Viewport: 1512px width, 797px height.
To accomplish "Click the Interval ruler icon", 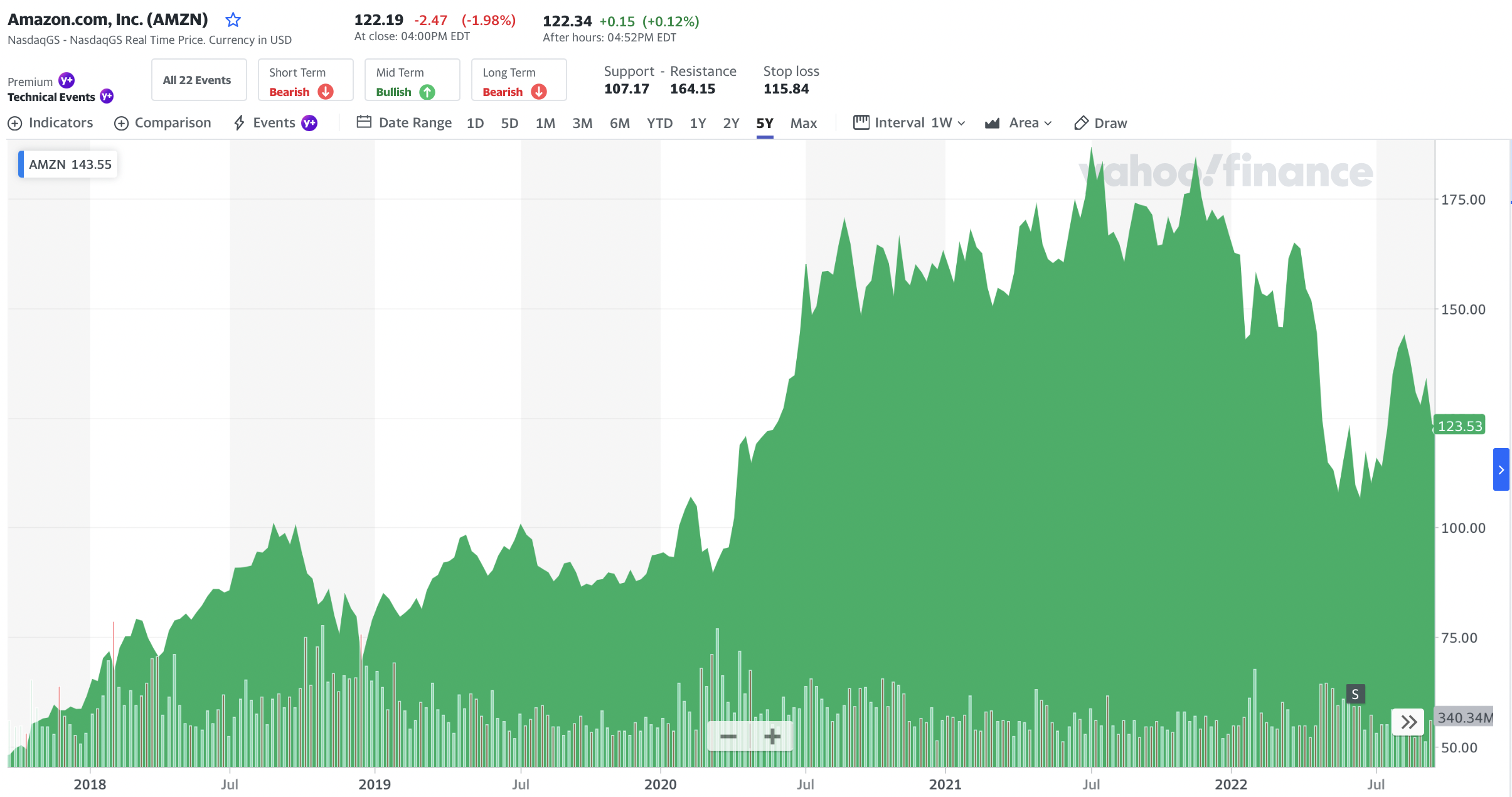I will (x=861, y=122).
